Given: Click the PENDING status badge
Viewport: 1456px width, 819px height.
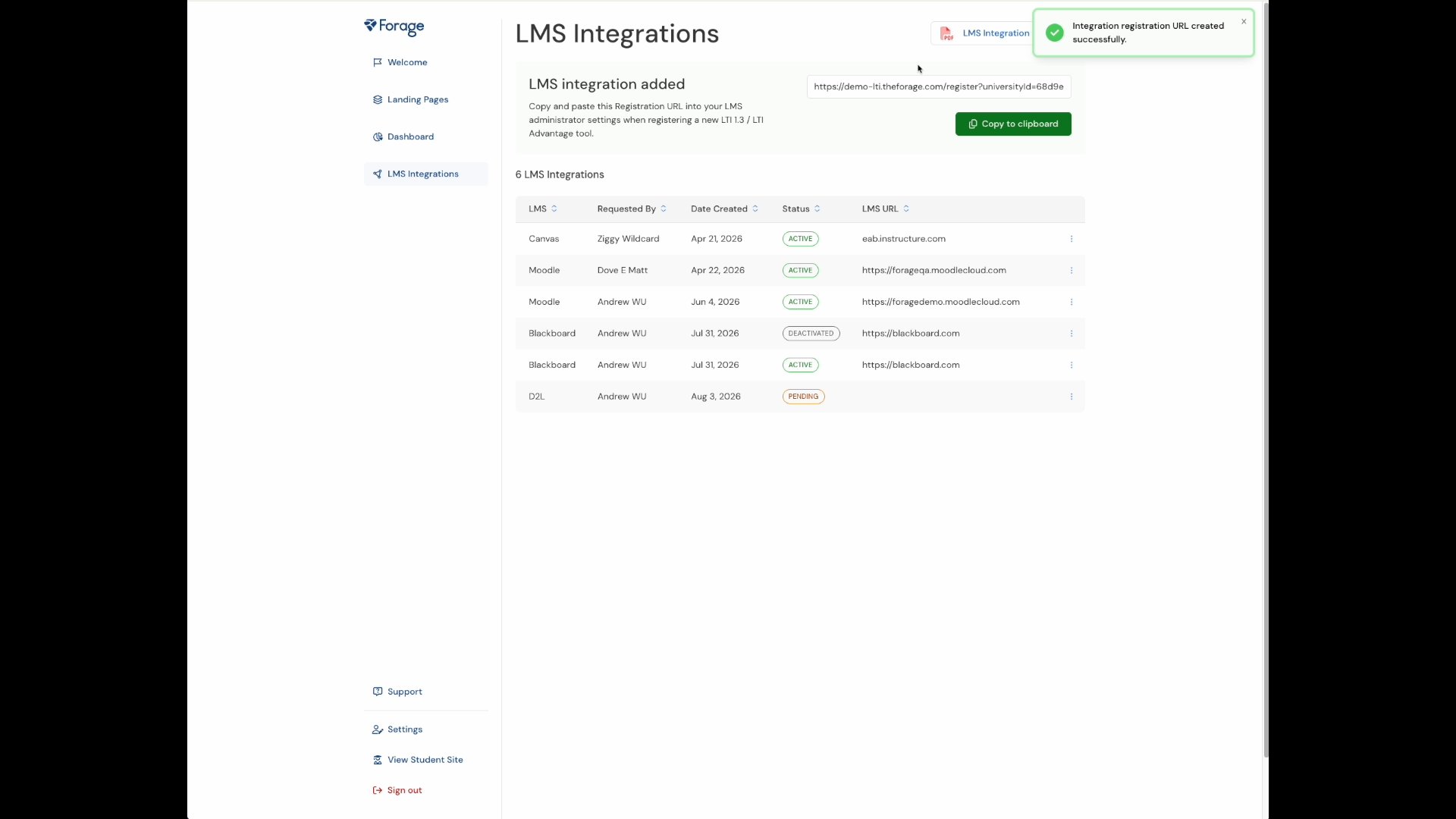Looking at the screenshot, I should (803, 397).
